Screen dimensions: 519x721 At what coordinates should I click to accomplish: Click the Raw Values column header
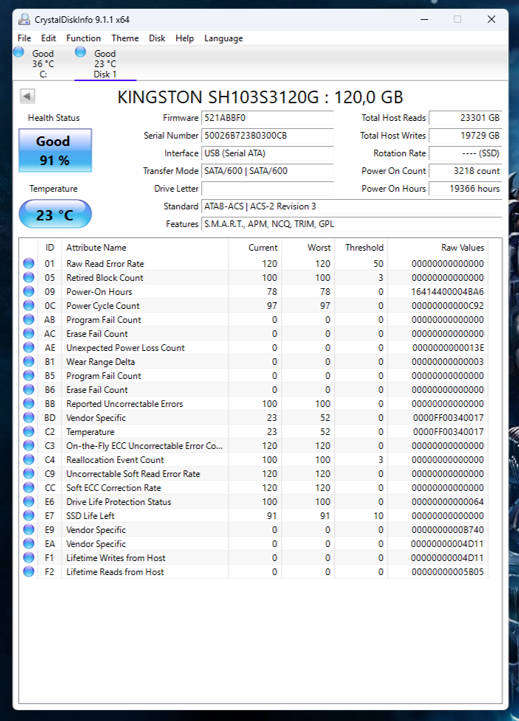462,247
